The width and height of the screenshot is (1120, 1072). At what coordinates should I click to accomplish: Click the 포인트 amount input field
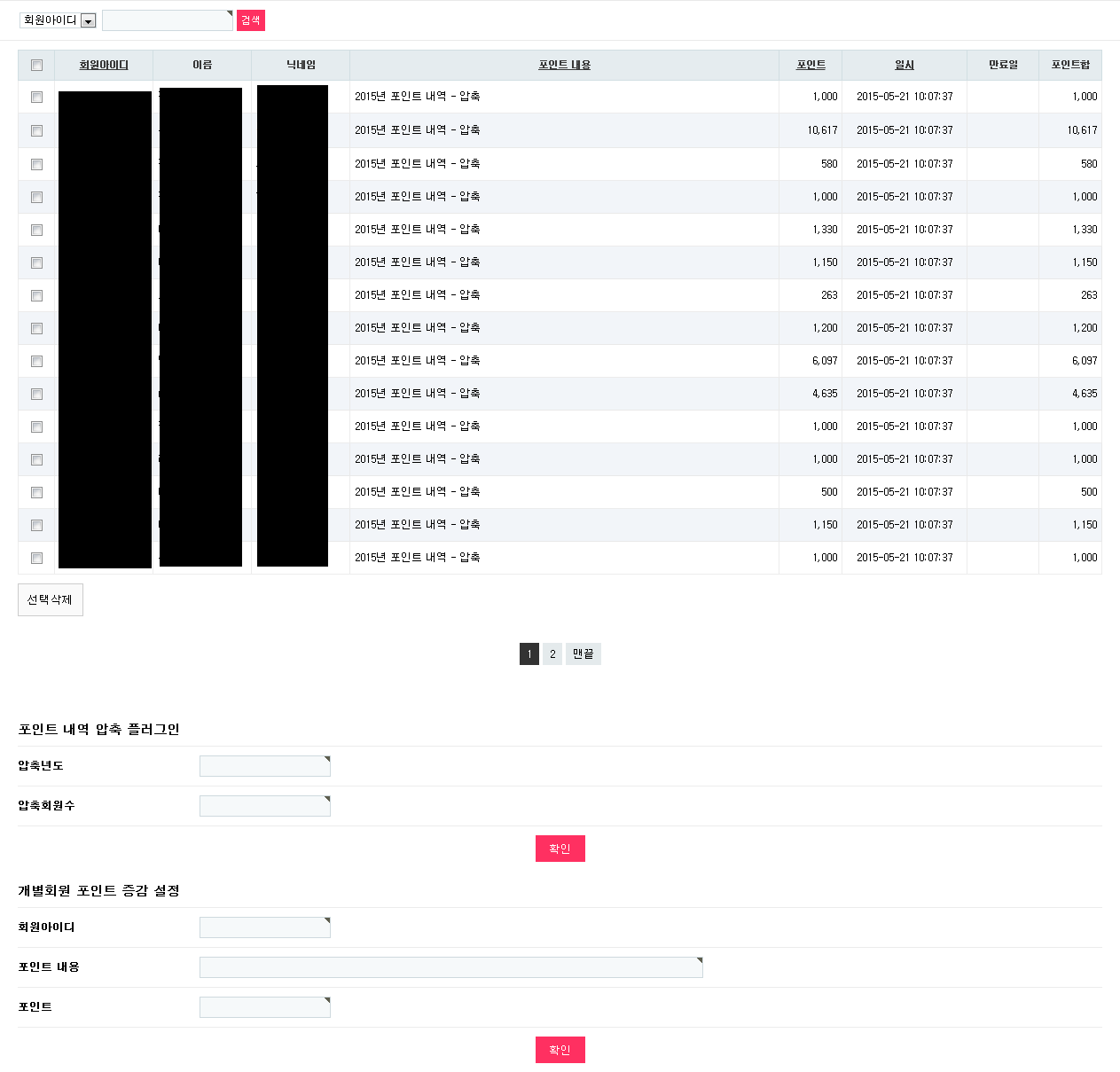(x=264, y=1006)
